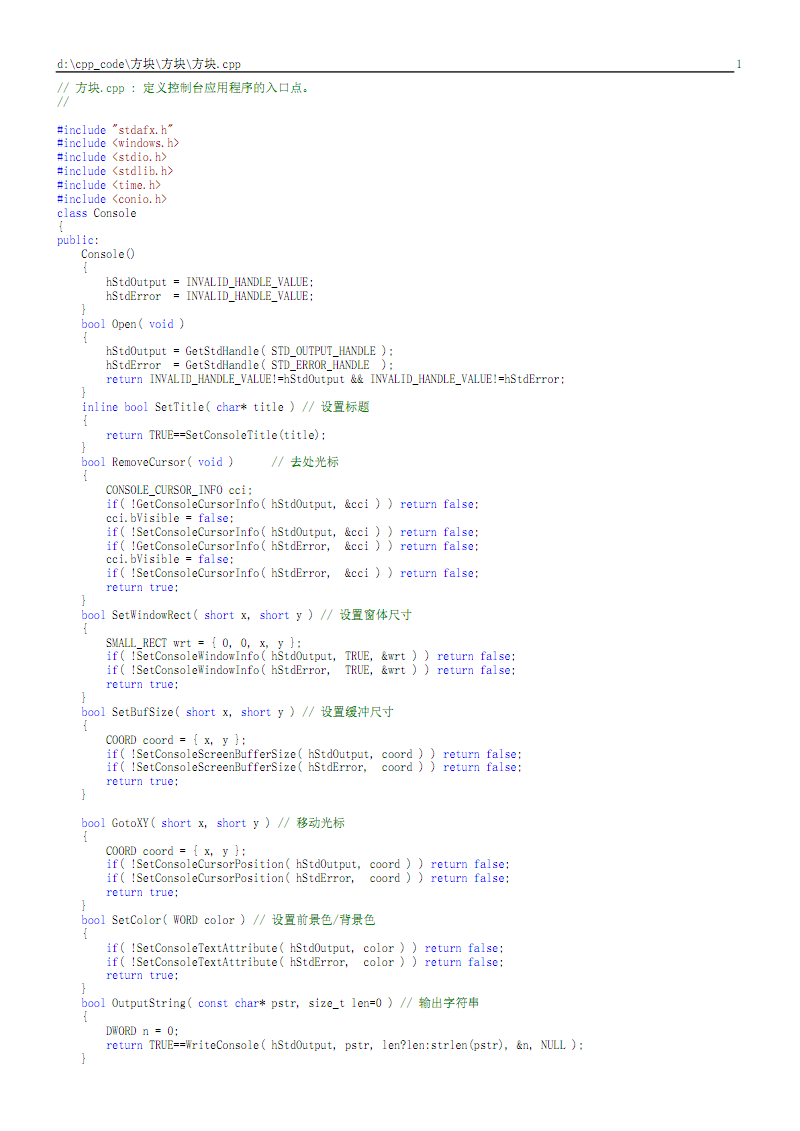Click the 'class Console' declaration
Image resolution: width=800 pixels, height=1131 pixels.
coord(97,213)
